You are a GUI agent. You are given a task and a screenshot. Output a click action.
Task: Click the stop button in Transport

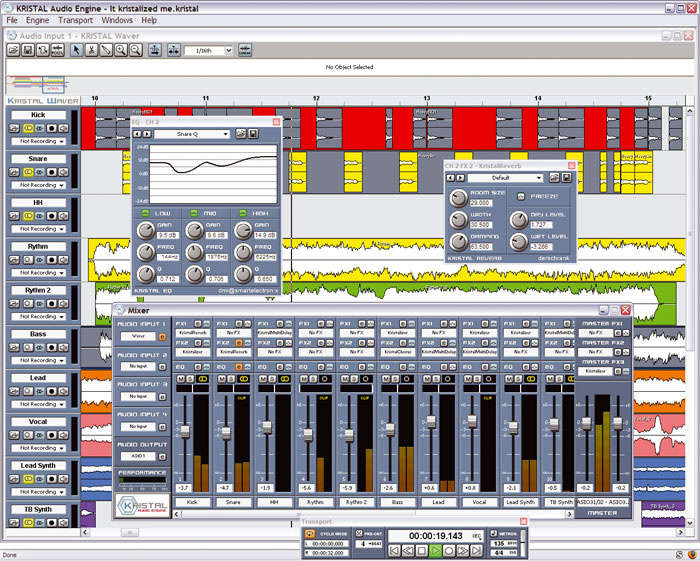[421, 550]
